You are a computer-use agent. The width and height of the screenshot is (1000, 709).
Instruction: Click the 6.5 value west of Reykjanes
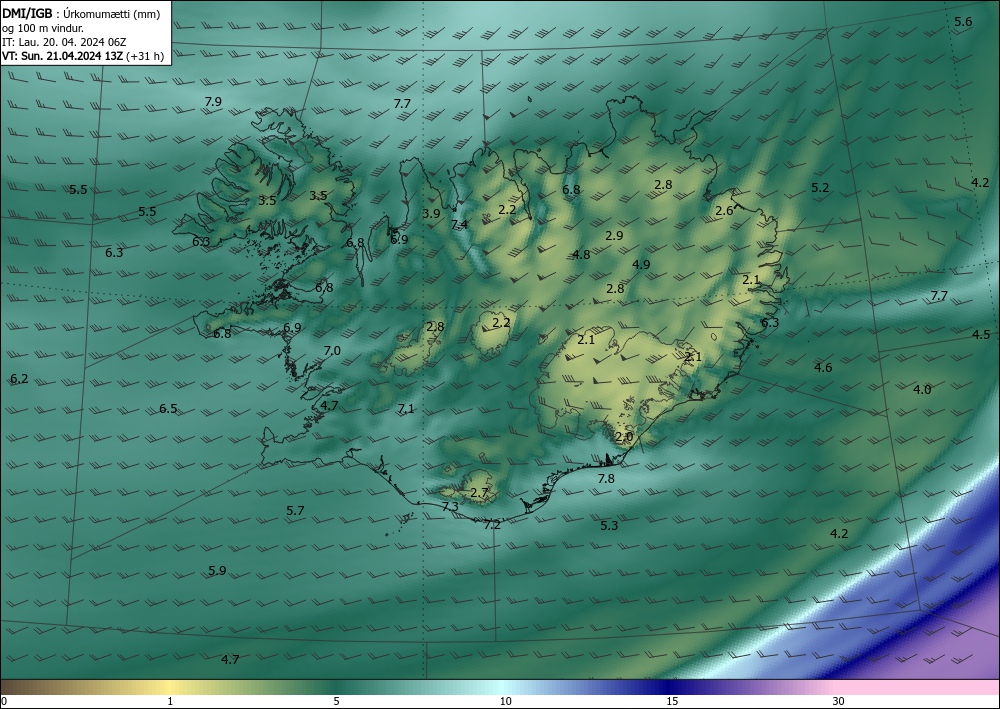click(168, 409)
